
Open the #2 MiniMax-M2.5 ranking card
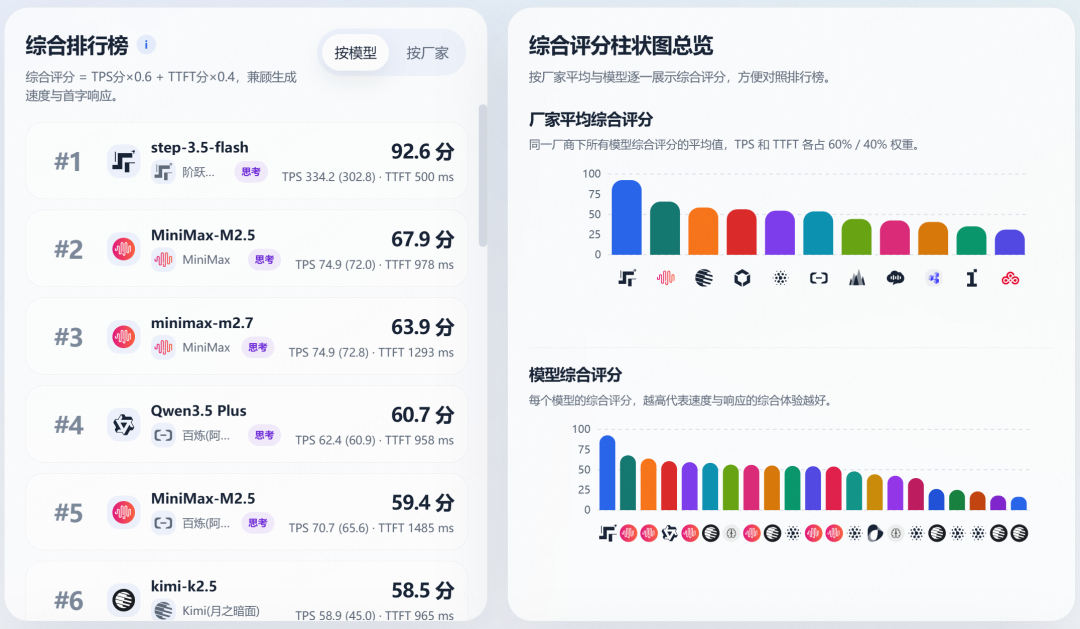click(x=247, y=248)
